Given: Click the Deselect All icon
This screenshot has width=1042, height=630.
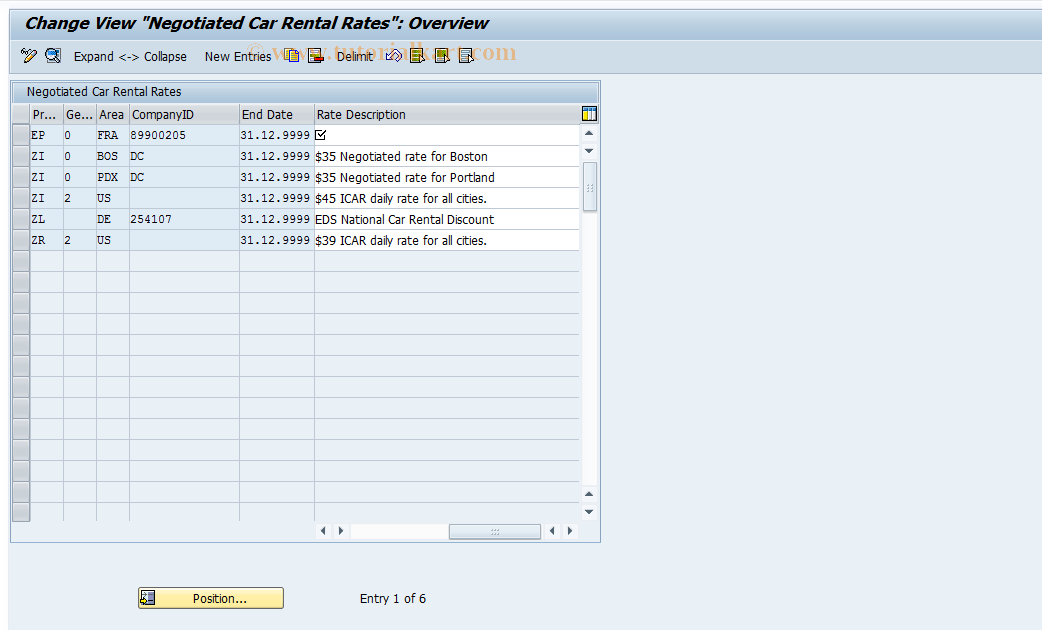Looking at the screenshot, I should [467, 56].
